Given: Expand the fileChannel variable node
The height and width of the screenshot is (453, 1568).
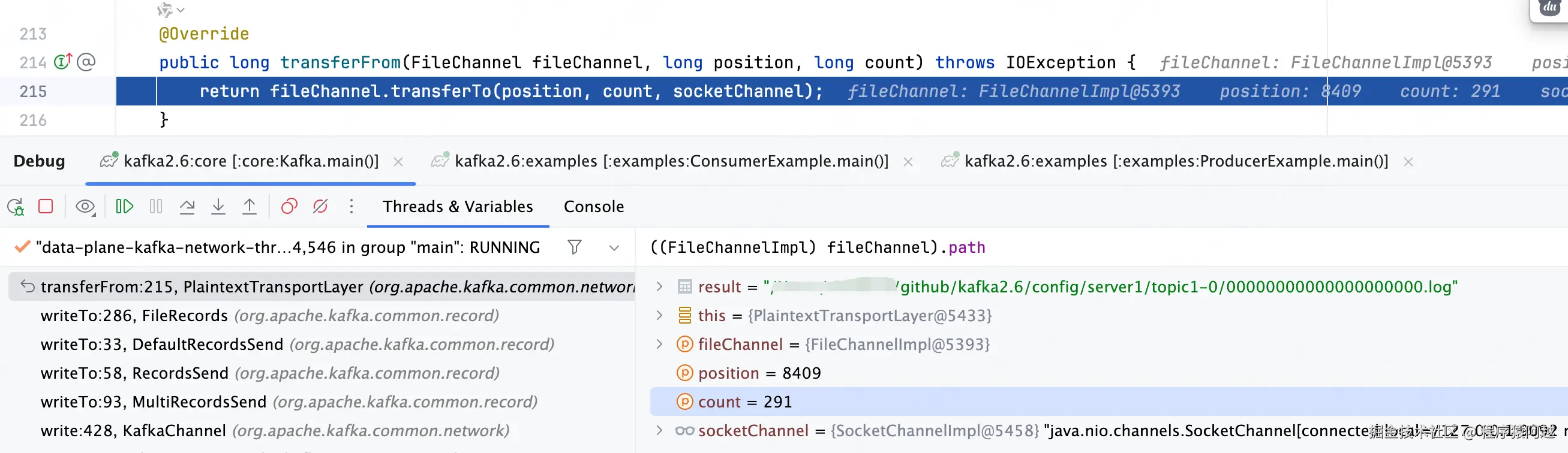Looking at the screenshot, I should (659, 344).
